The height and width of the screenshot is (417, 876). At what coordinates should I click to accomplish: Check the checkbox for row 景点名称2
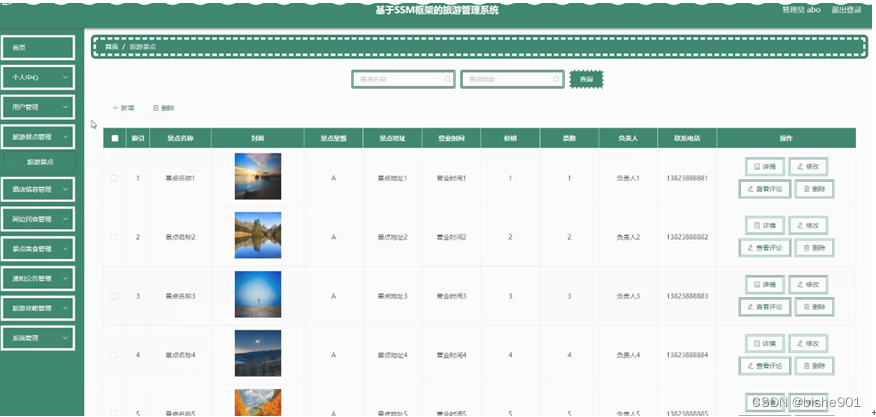(x=114, y=237)
